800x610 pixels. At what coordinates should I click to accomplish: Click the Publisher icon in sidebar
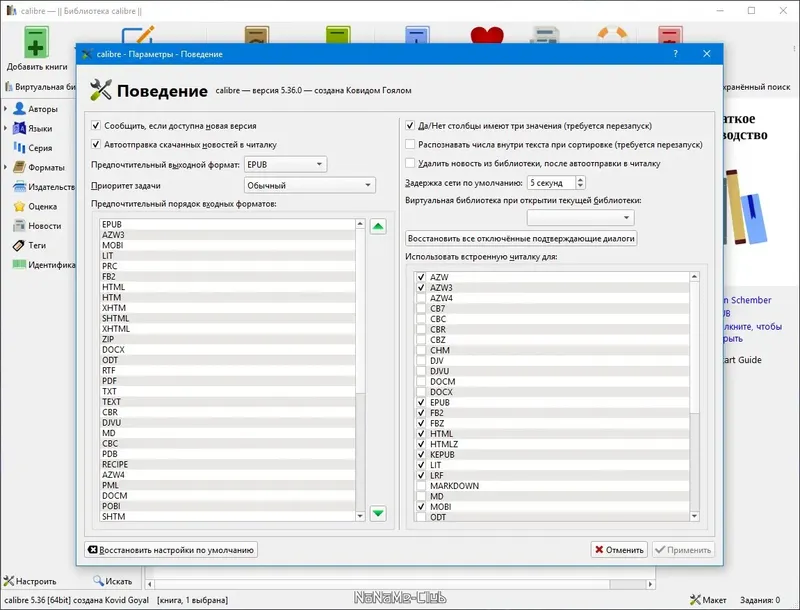click(19, 187)
